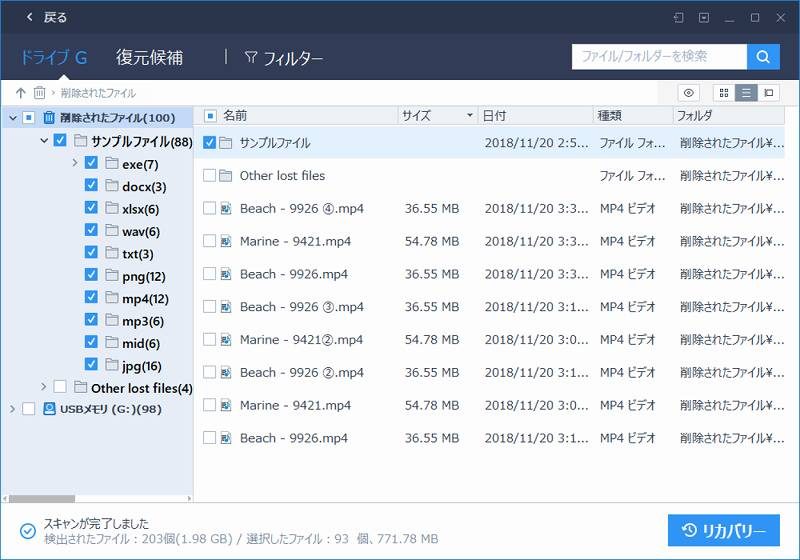This screenshot has height=560, width=800.
Task: Click the up arrow navigation icon
Action: pos(20,93)
